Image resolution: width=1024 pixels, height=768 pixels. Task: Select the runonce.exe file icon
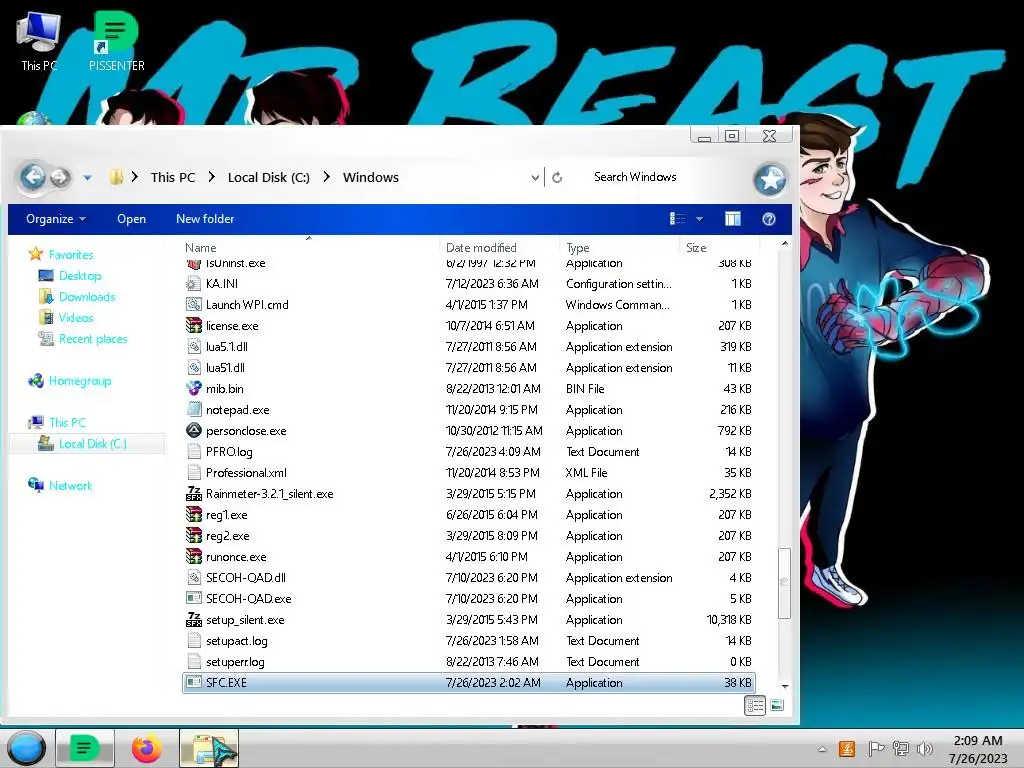click(193, 556)
